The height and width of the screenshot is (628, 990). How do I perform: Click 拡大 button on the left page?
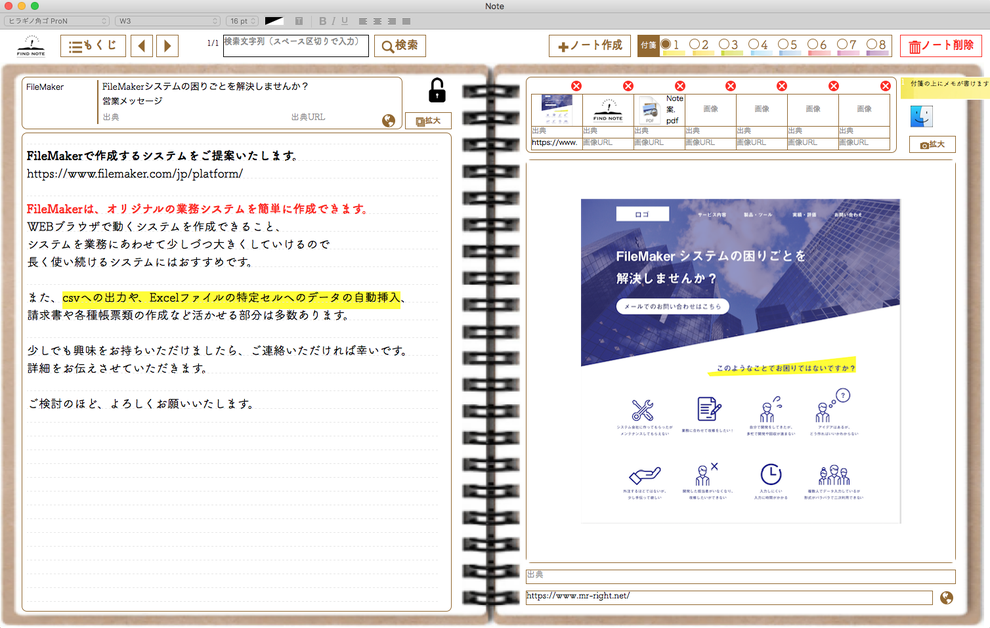(428, 121)
